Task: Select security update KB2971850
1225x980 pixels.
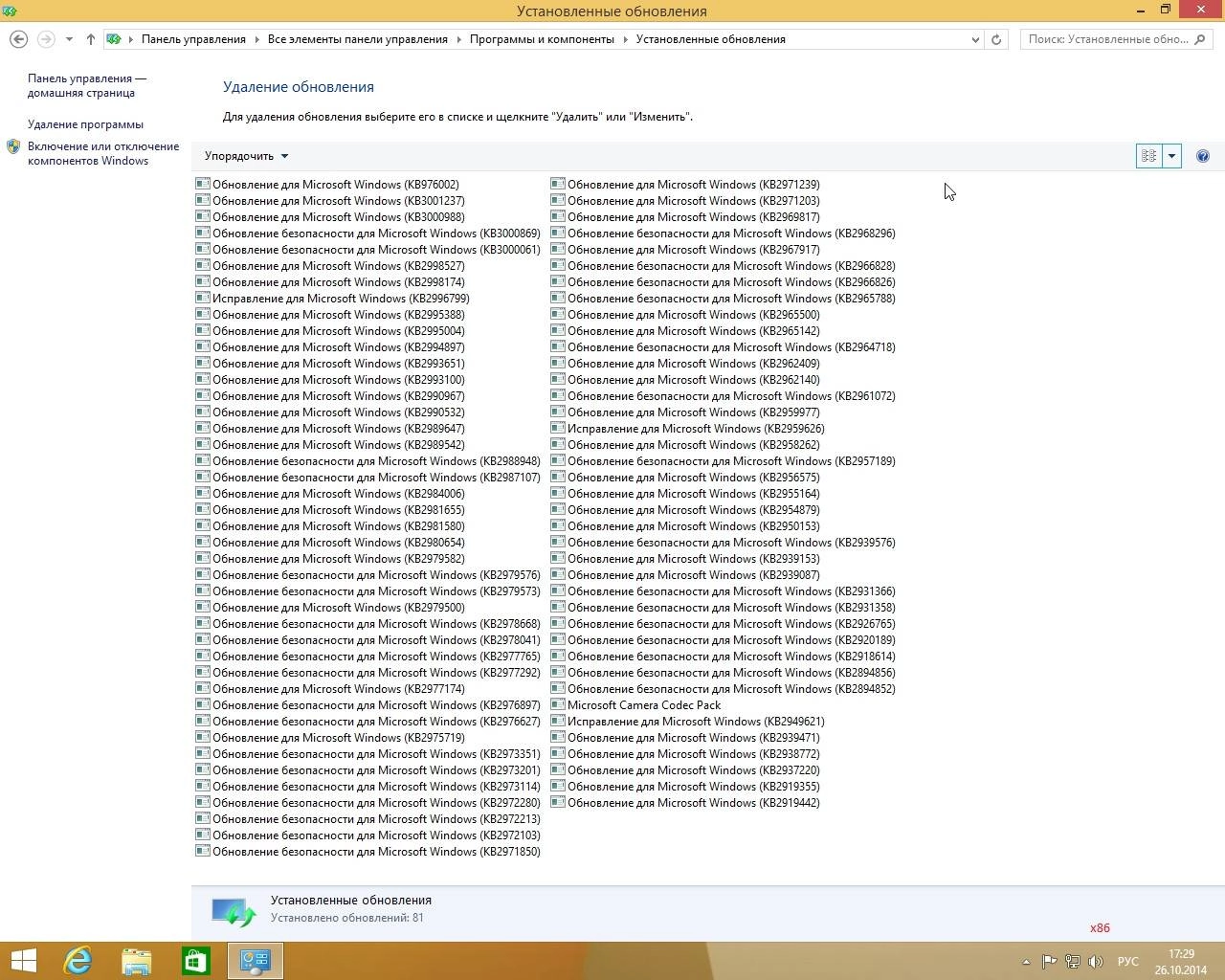Action: [x=367, y=852]
